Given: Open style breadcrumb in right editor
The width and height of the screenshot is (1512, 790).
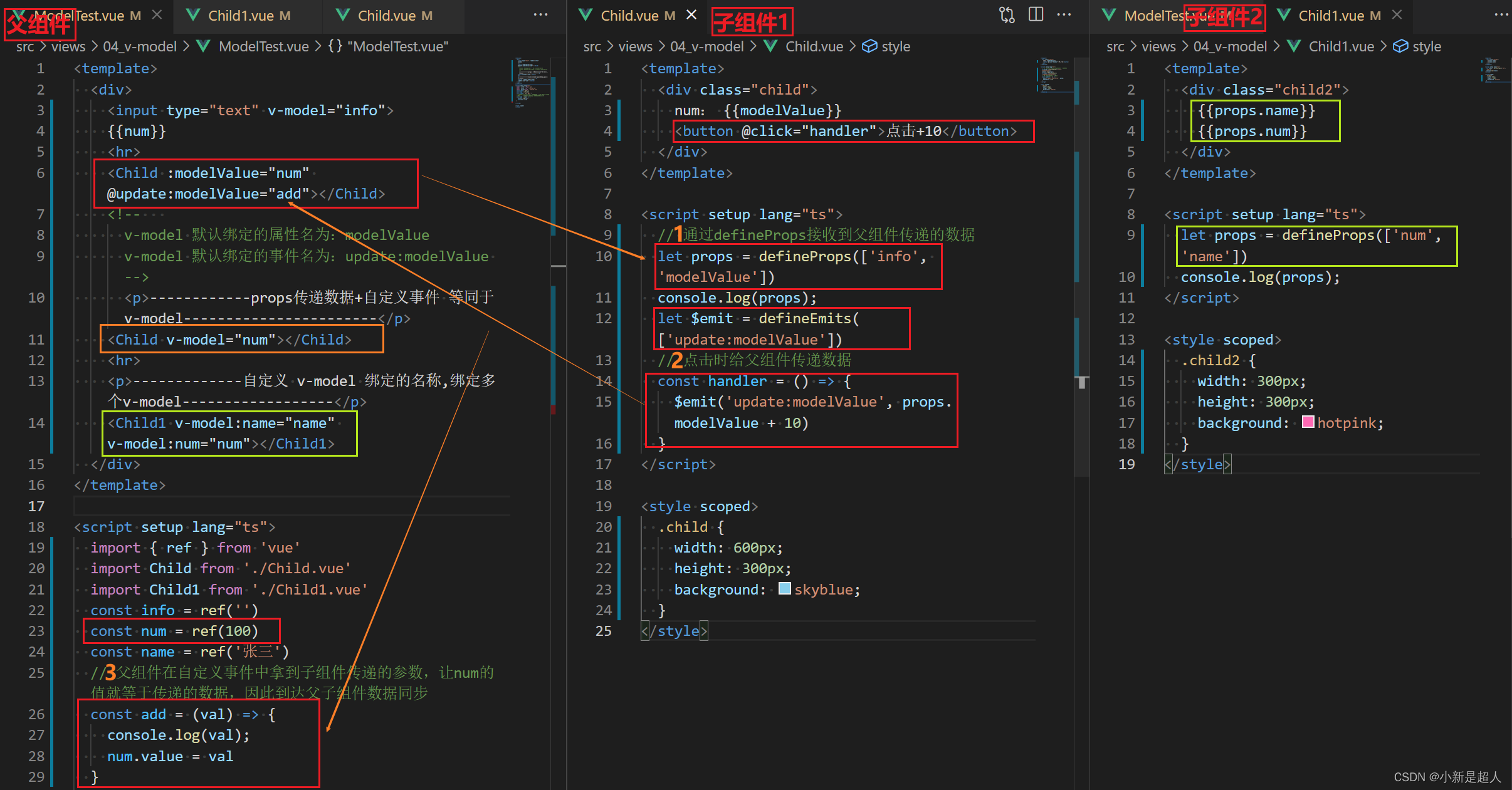Looking at the screenshot, I should 1427,46.
